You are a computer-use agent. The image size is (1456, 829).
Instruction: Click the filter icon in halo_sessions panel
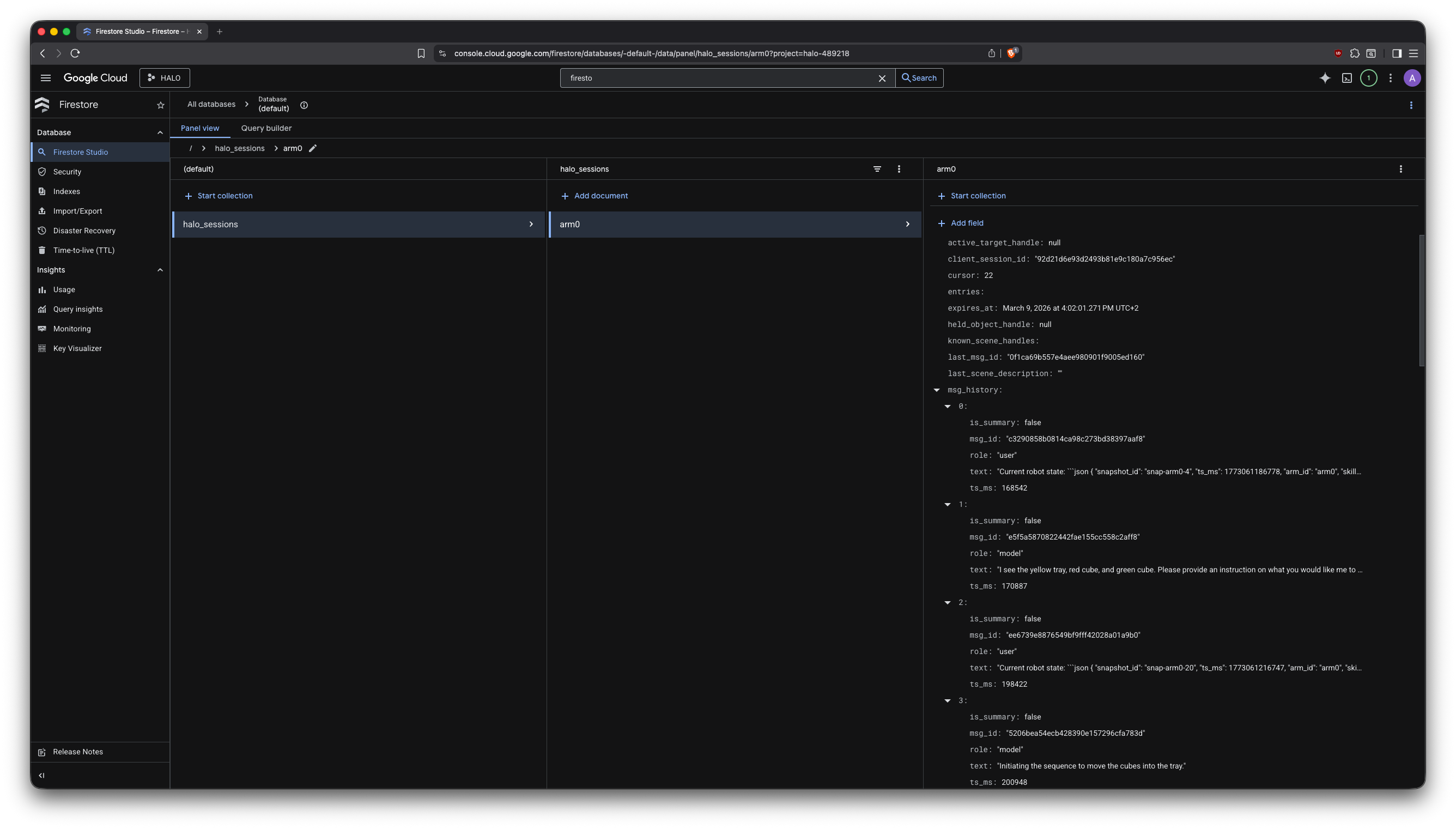(x=877, y=169)
